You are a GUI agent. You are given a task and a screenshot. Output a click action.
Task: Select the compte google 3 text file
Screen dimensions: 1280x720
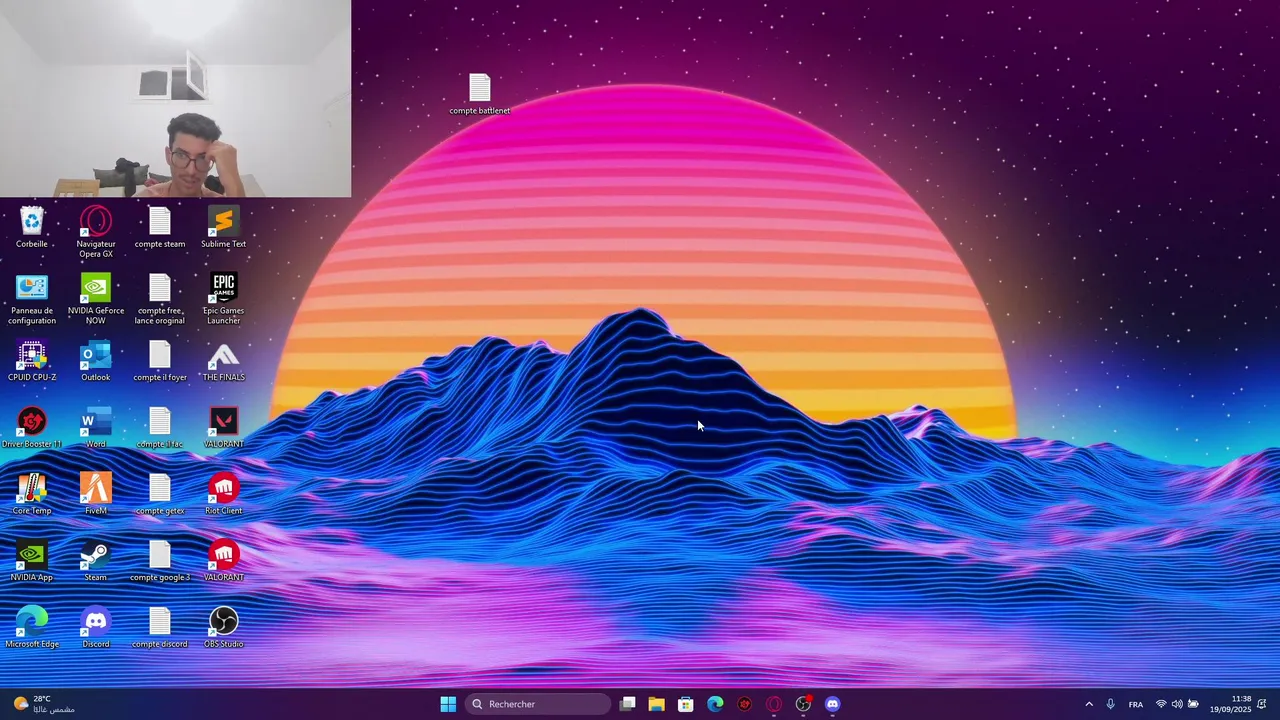160,562
